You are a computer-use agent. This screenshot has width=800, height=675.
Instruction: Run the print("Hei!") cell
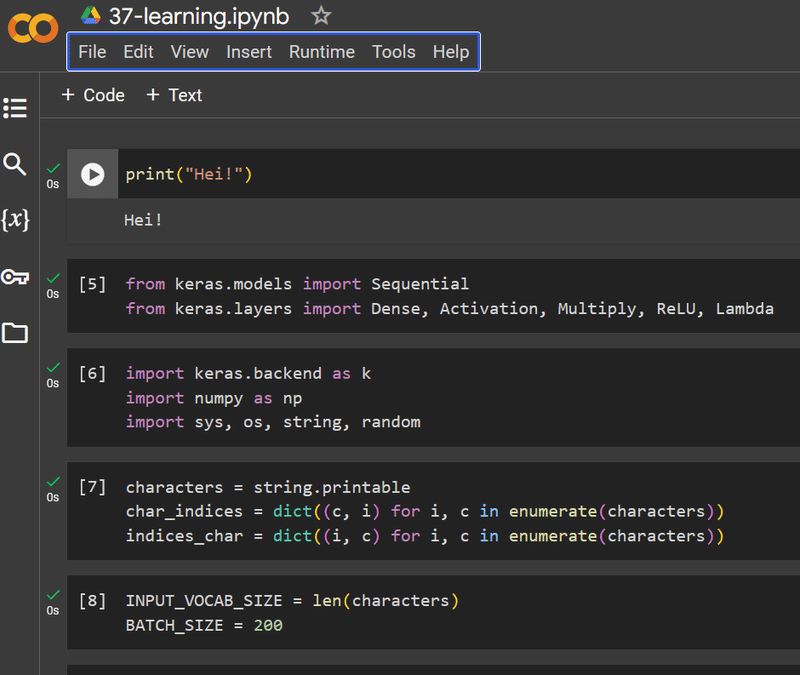pos(92,175)
